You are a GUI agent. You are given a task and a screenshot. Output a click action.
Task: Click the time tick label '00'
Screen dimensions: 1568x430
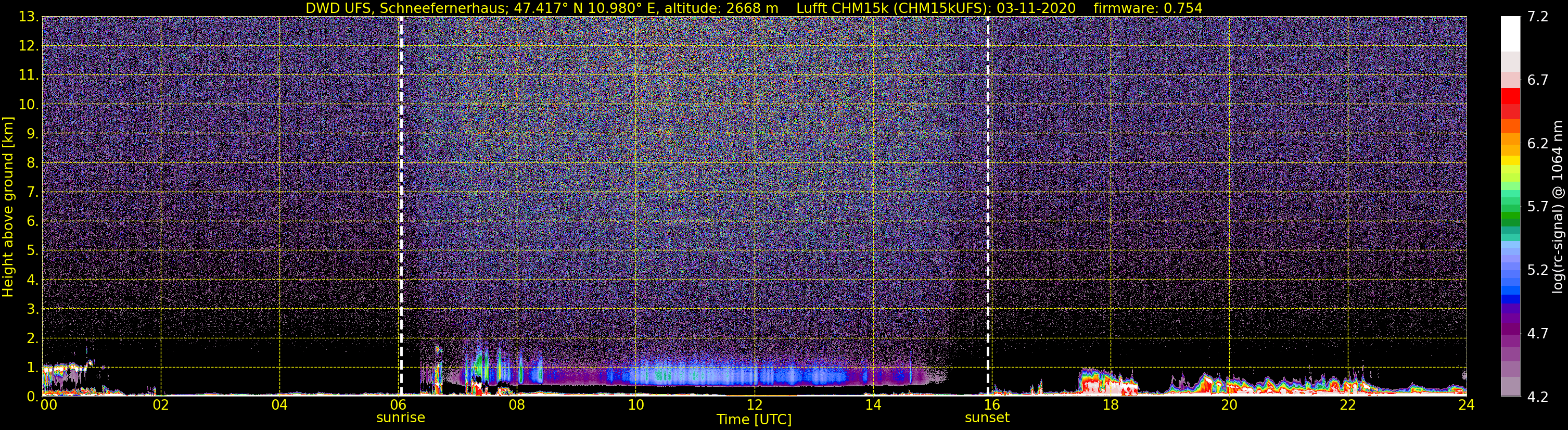(x=48, y=405)
